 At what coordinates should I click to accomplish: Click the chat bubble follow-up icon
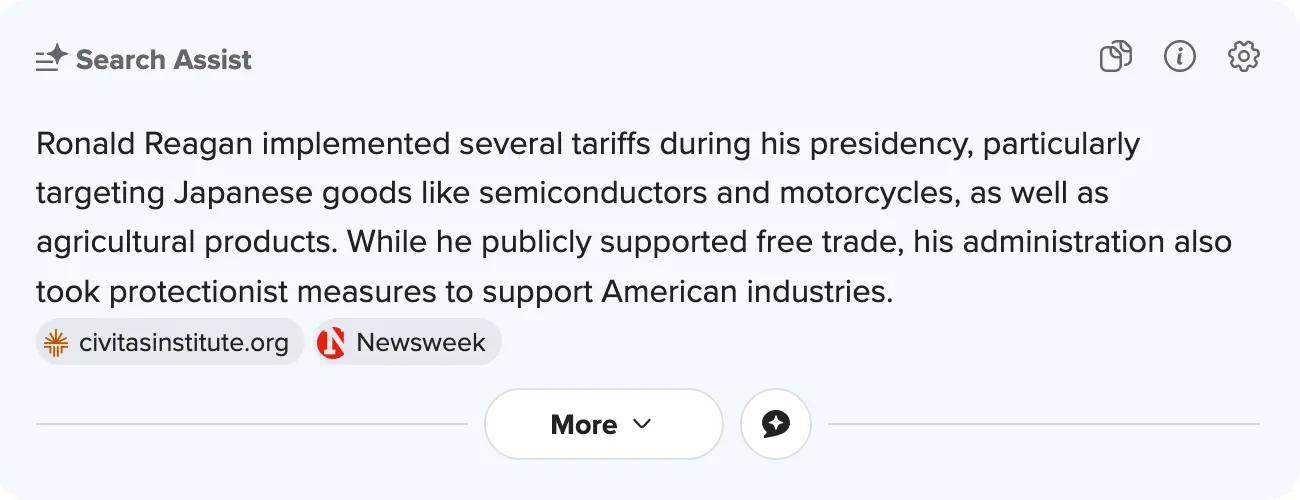tap(776, 424)
